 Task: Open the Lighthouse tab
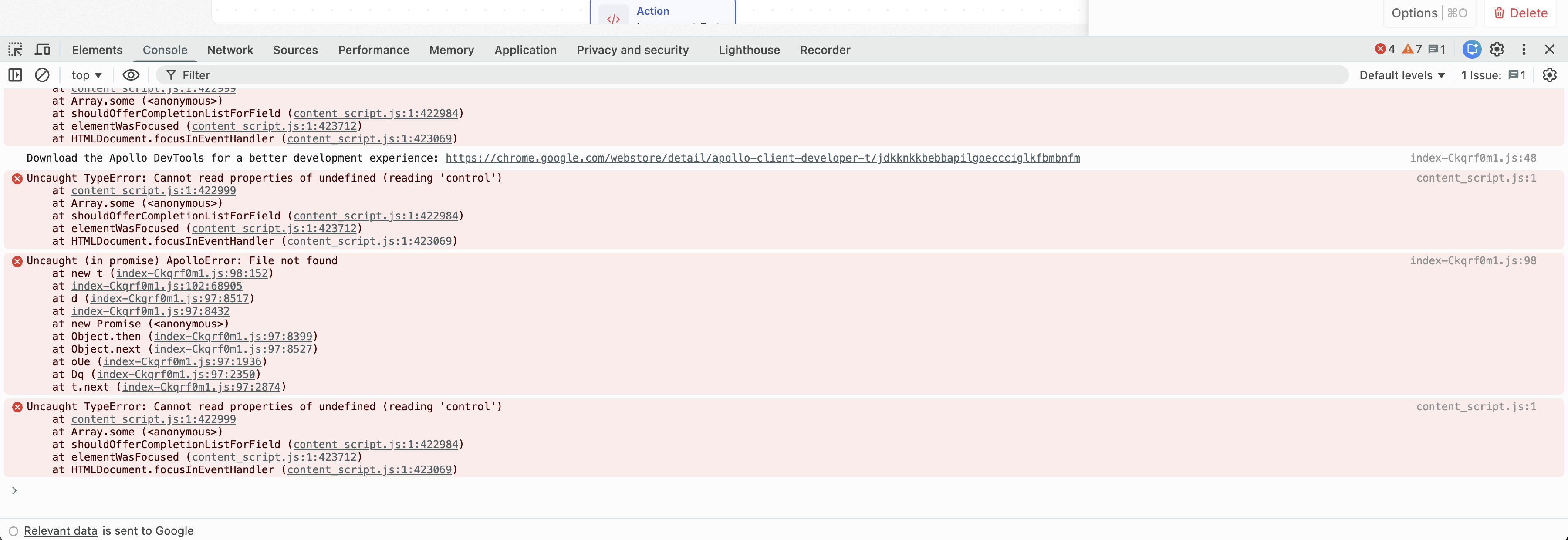(749, 50)
